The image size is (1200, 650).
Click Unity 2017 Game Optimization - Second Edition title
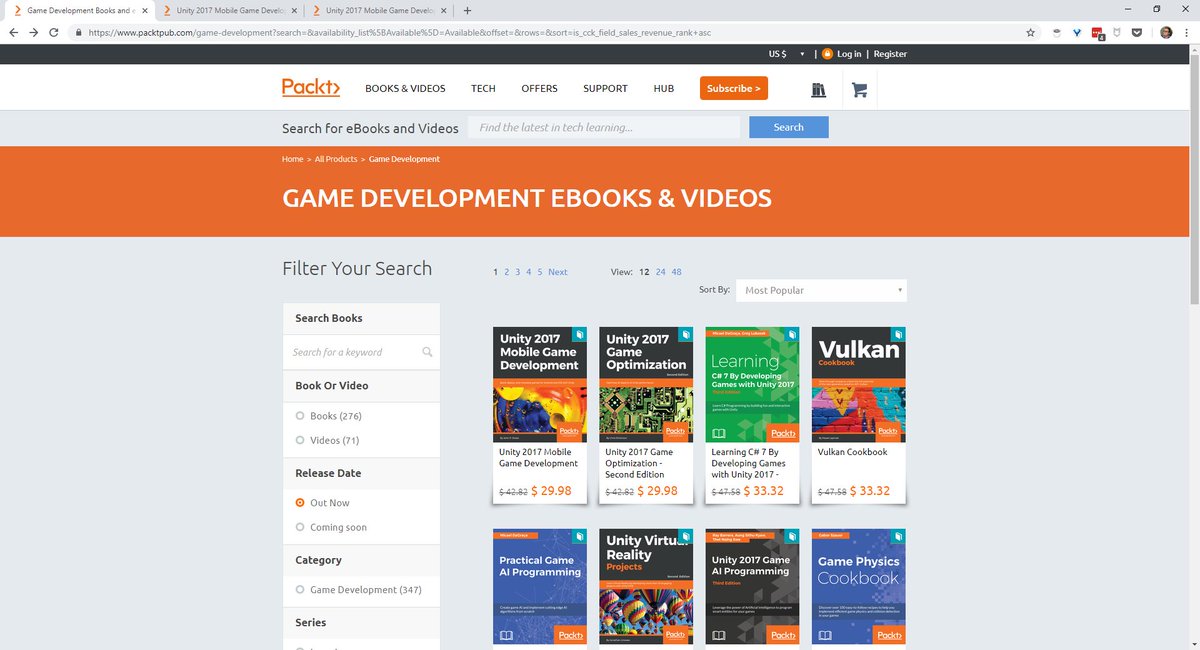click(639, 463)
